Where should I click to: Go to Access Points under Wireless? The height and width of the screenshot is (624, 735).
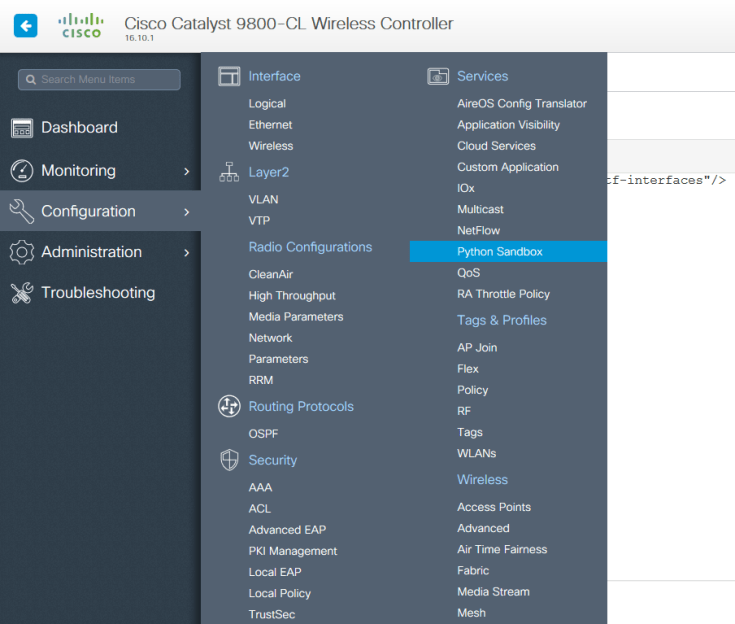pos(494,507)
